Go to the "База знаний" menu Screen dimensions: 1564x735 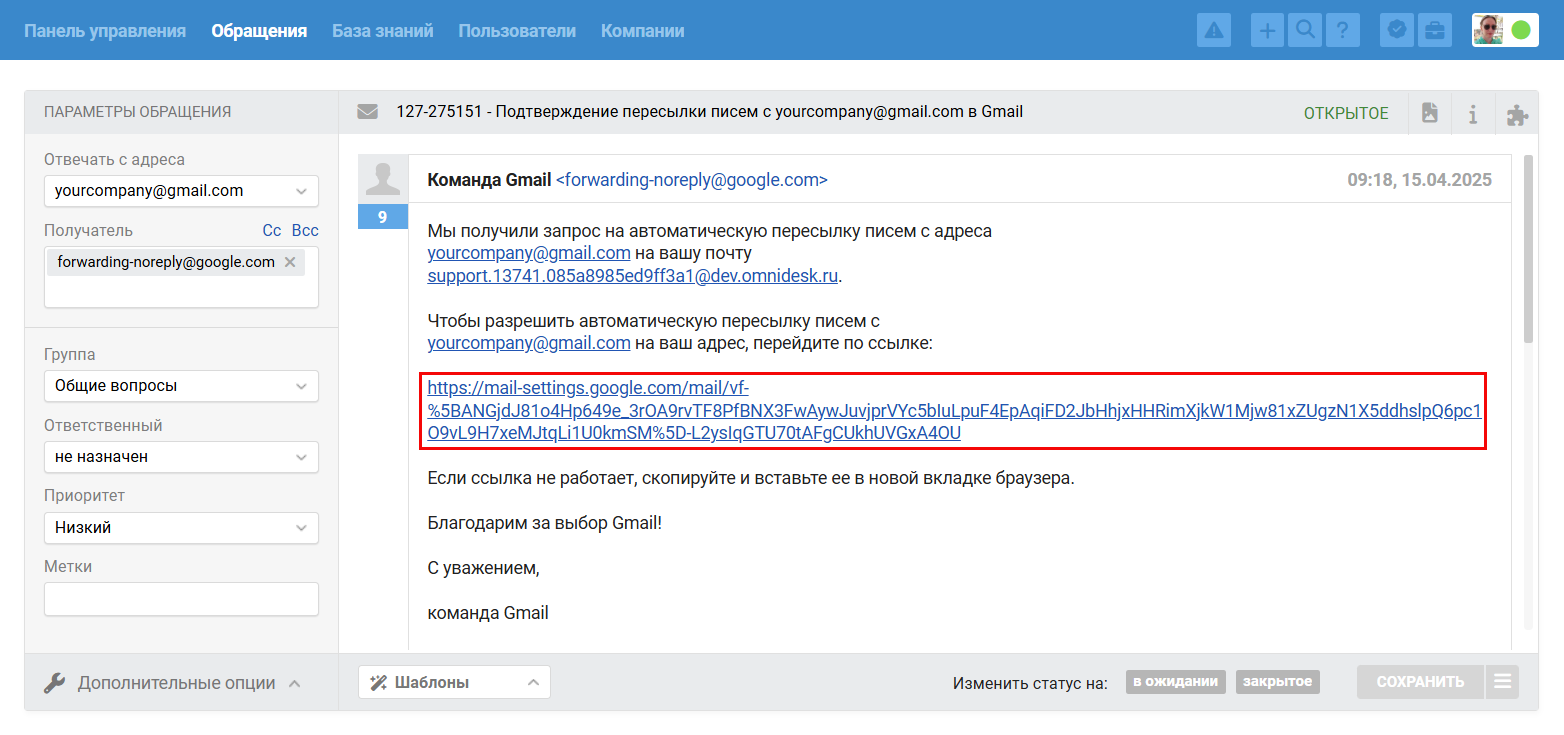click(383, 31)
